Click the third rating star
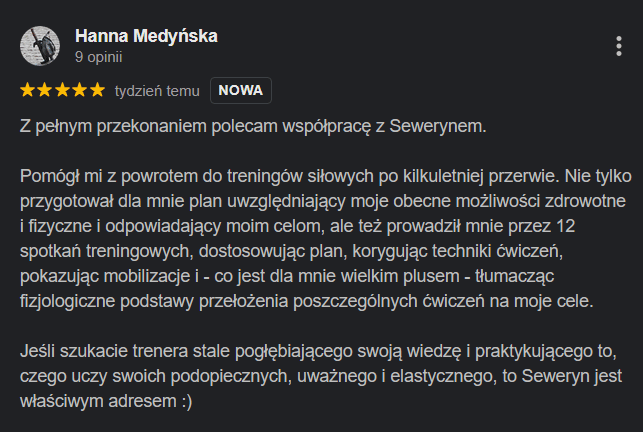This screenshot has height=432, width=643. tap(62, 90)
